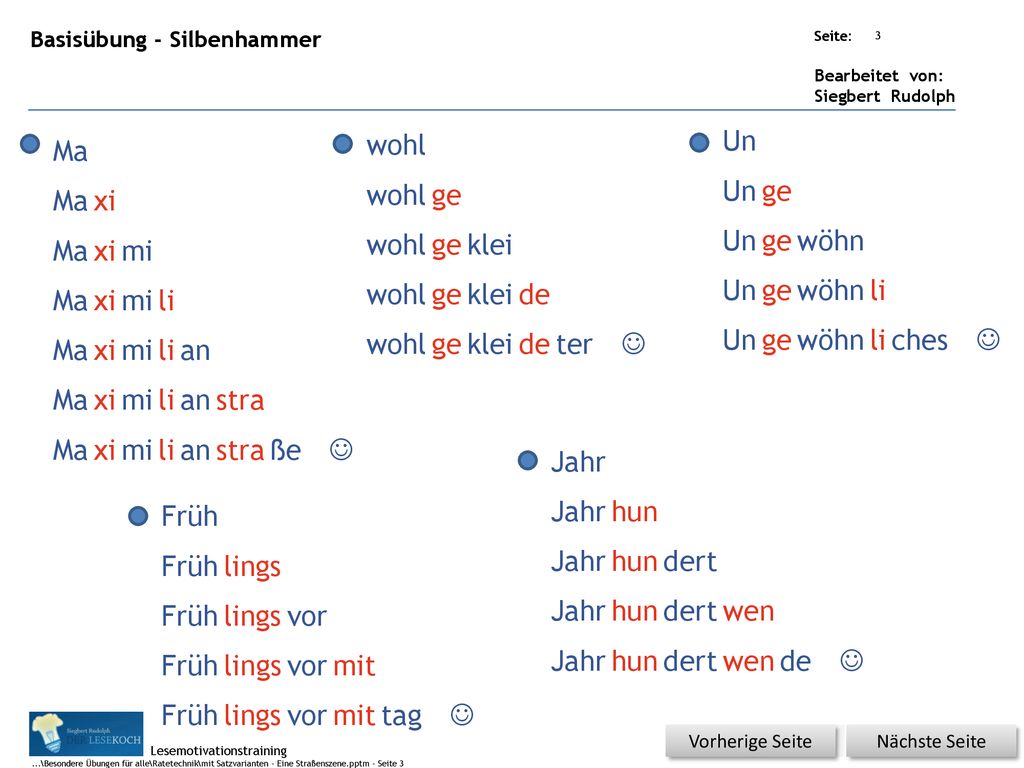Click the smiley after Ungewöhnliches
This screenshot has height=768, width=1024.
988,339
